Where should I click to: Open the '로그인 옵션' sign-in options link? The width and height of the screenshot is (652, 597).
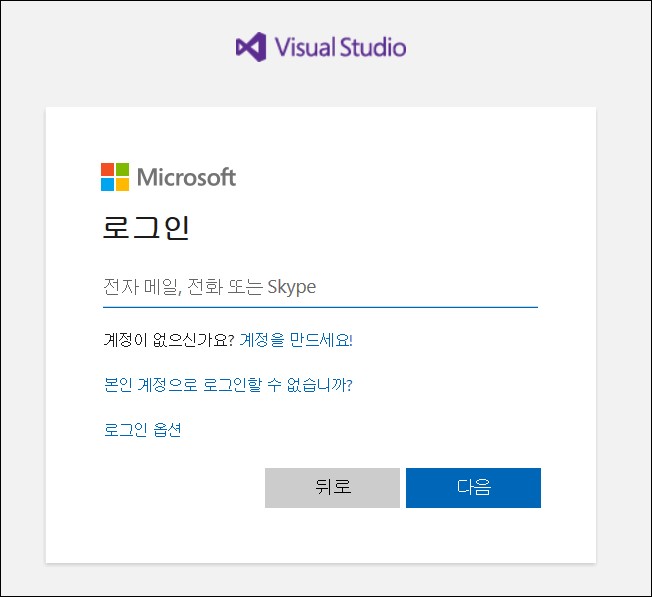click(x=143, y=429)
